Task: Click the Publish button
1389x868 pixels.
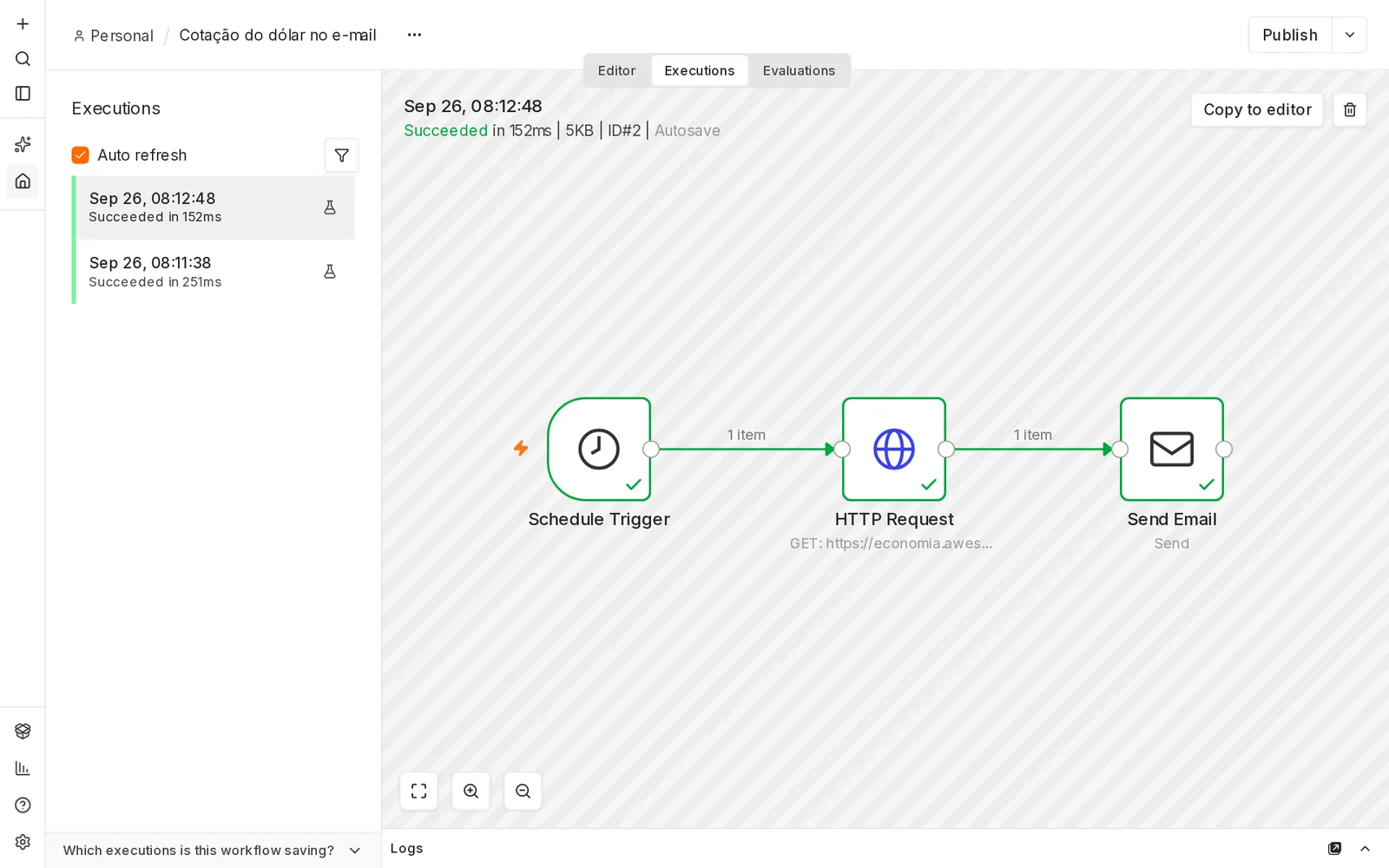Action: click(1290, 35)
